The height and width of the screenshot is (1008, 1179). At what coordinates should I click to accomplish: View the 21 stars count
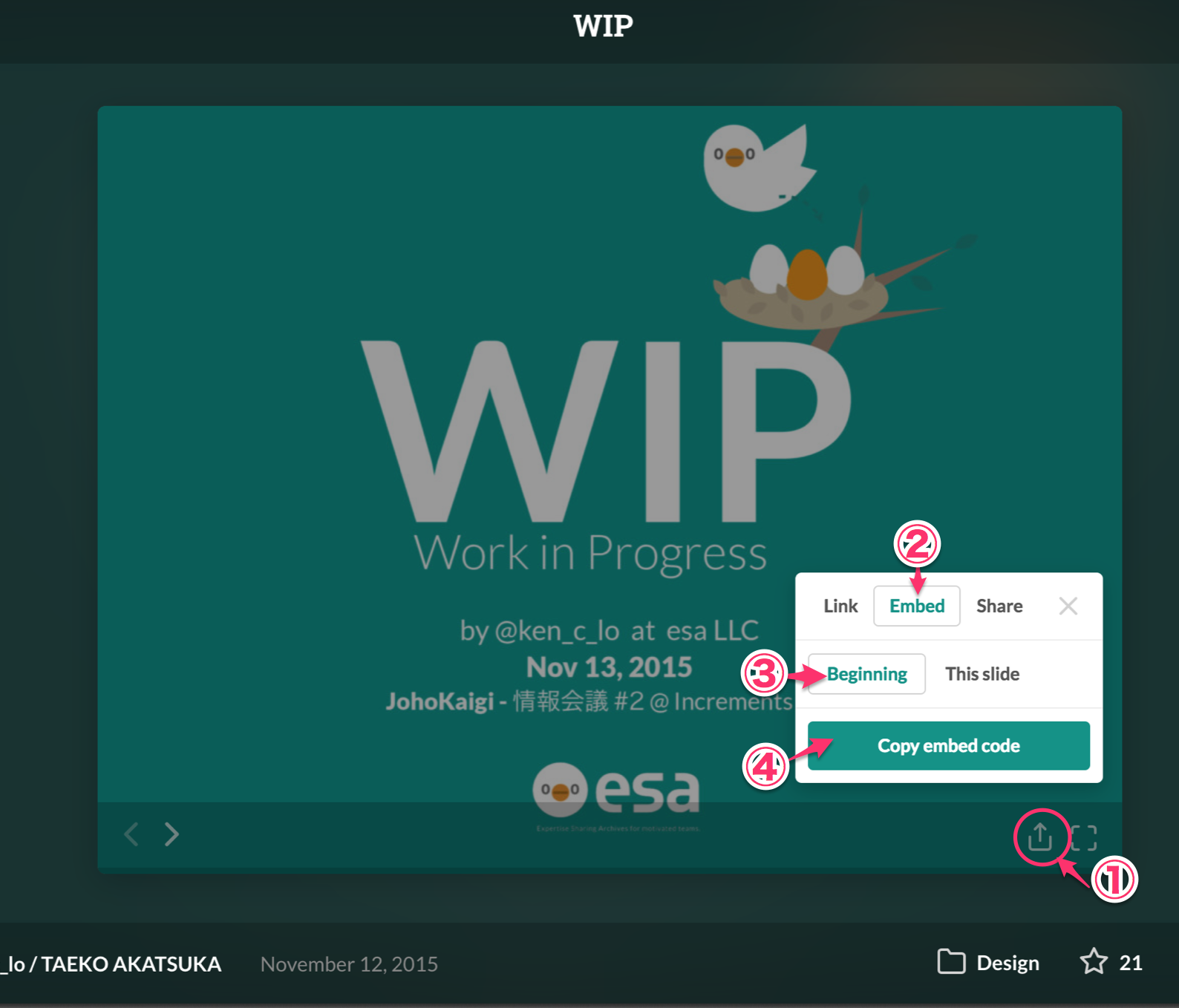pos(1131,963)
